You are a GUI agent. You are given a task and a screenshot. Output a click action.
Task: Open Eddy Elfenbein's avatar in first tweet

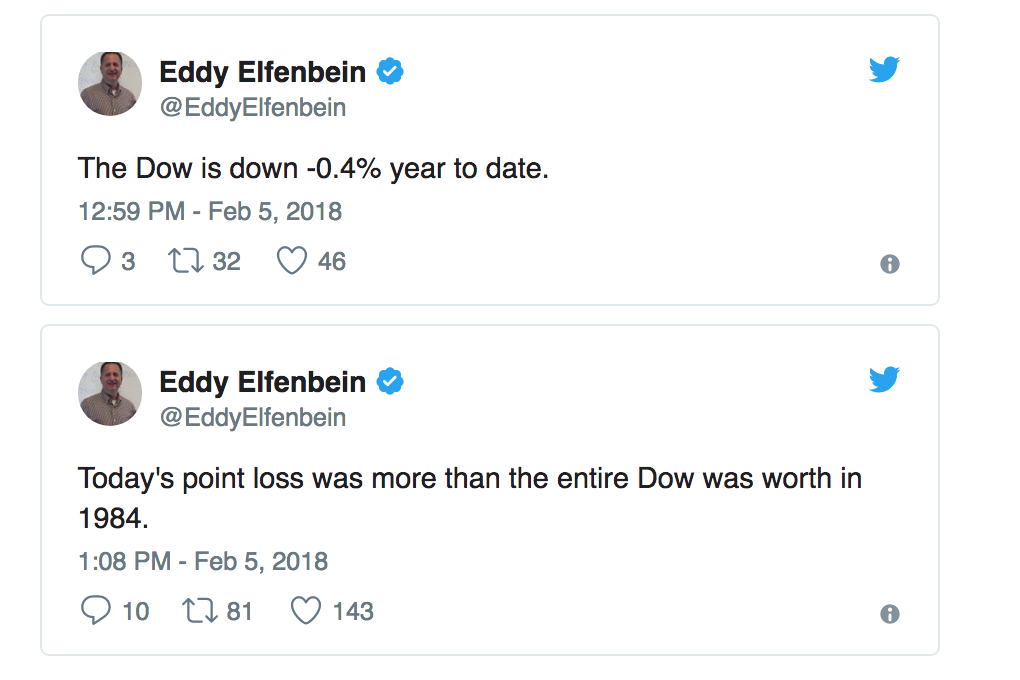pyautogui.click(x=110, y=84)
